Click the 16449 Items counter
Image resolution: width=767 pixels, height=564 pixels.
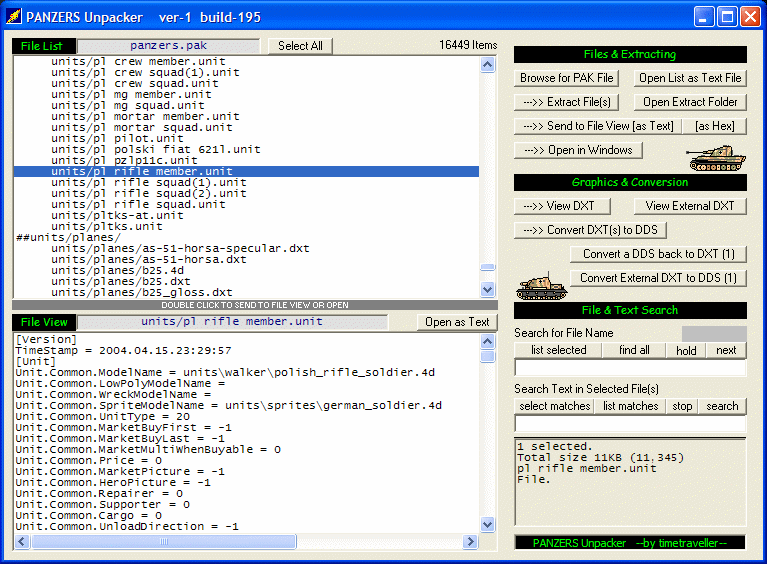click(468, 45)
